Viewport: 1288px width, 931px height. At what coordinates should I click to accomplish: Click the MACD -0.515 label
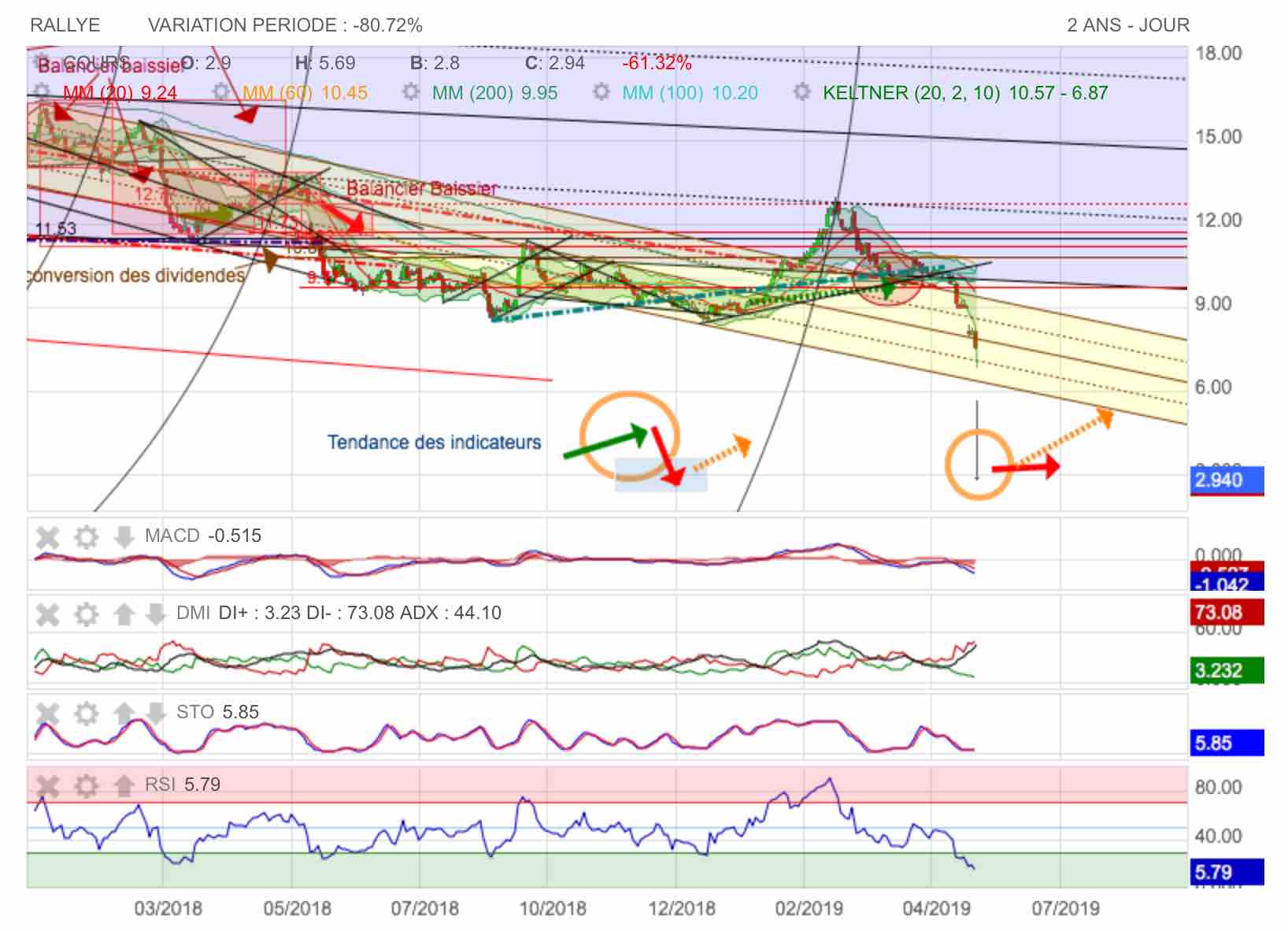tap(203, 536)
